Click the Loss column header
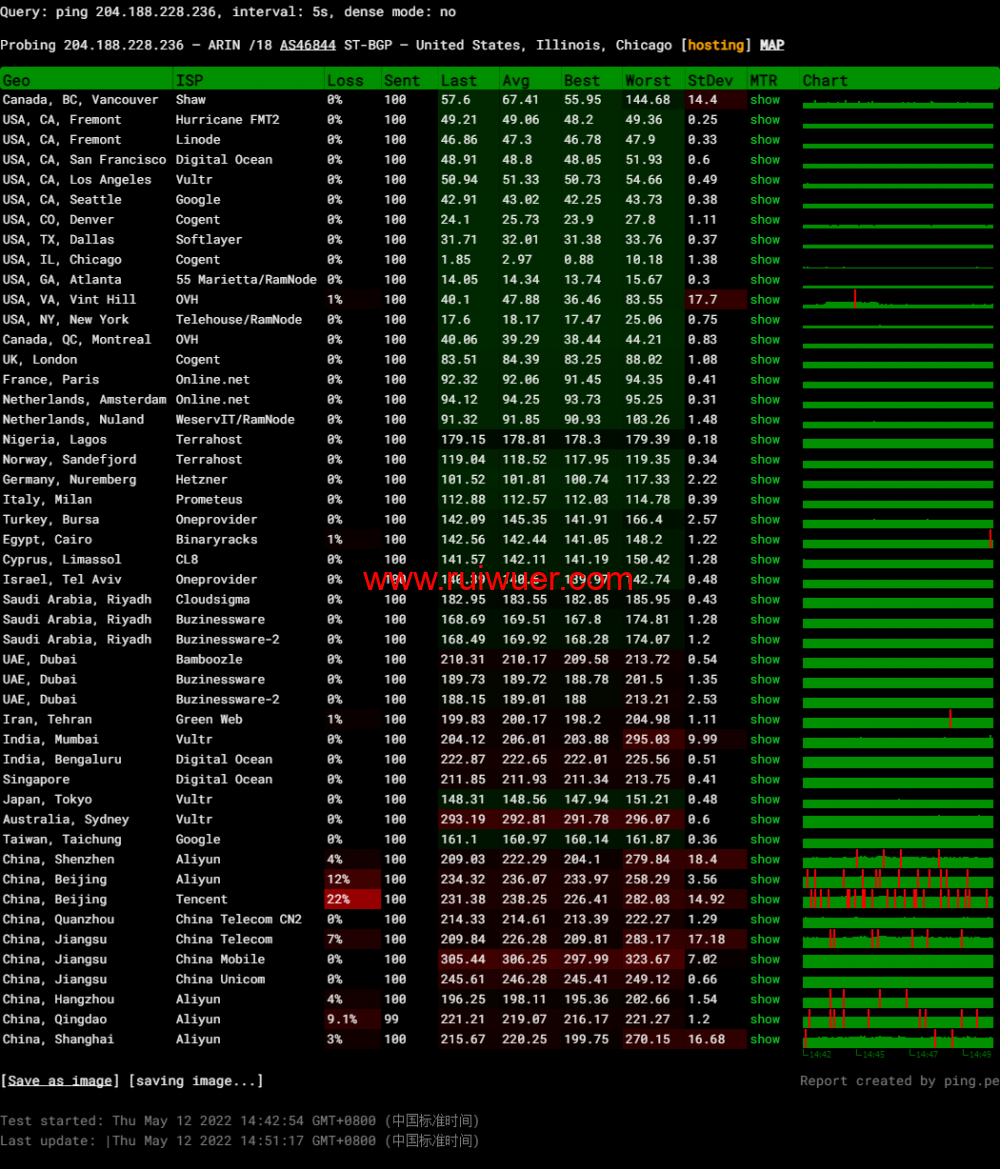The height and width of the screenshot is (1169, 1000). (345, 80)
